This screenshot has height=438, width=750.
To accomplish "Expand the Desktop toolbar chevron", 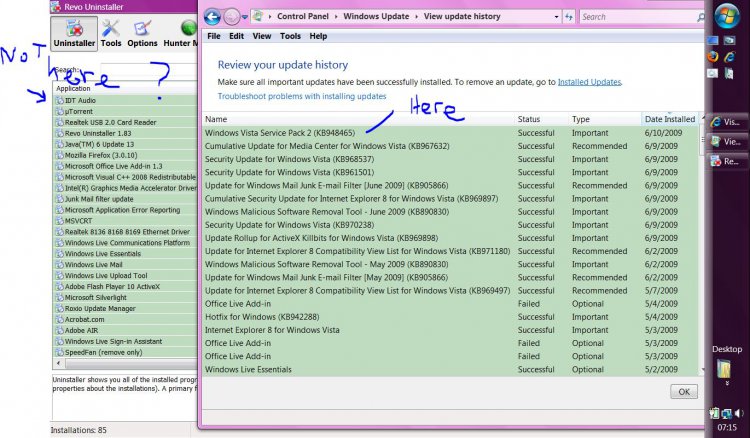I will point(727,383).
